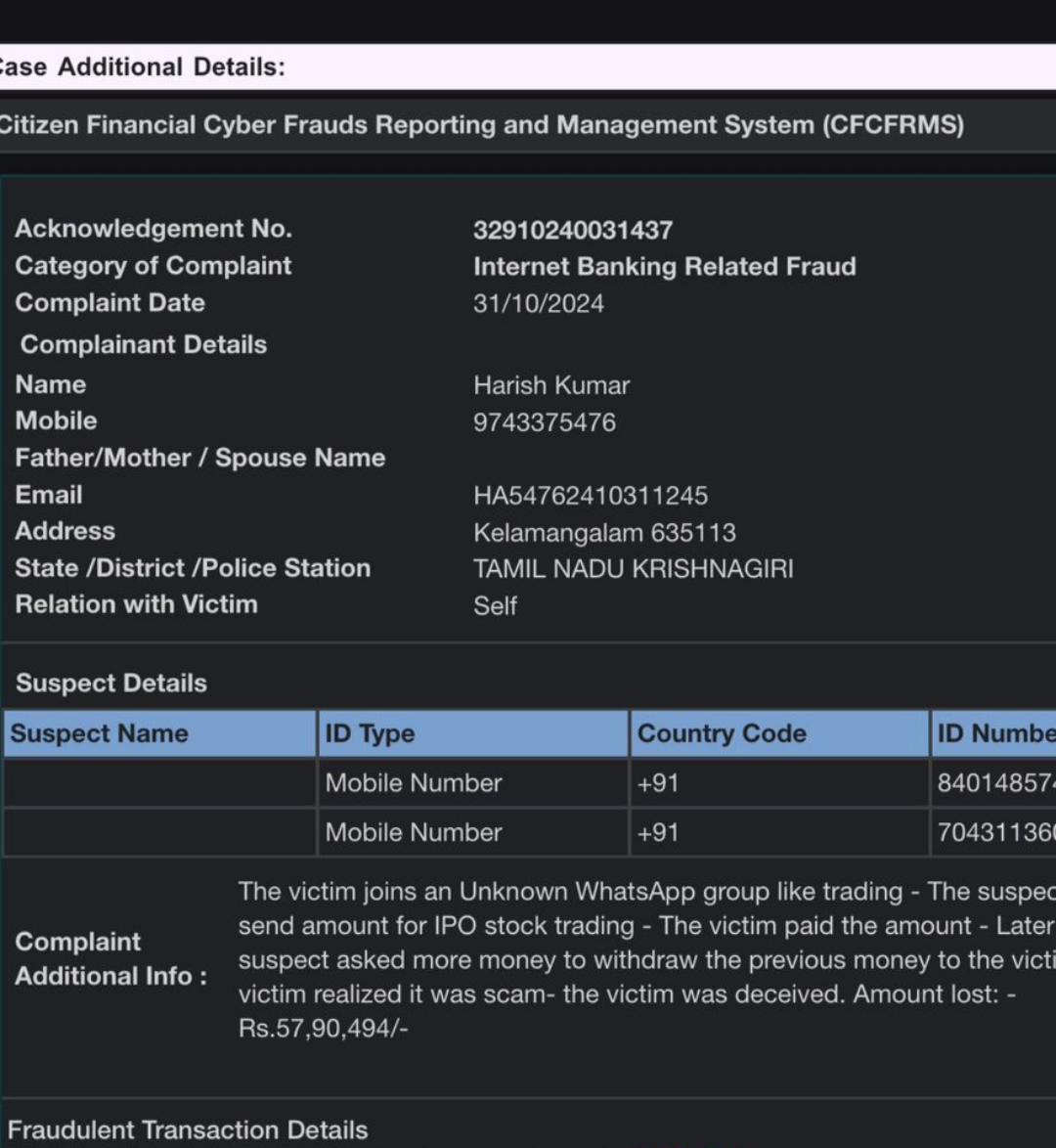This screenshot has height=1148, width=1056.
Task: Click the address Kelamangalam 635113
Action: [604, 533]
